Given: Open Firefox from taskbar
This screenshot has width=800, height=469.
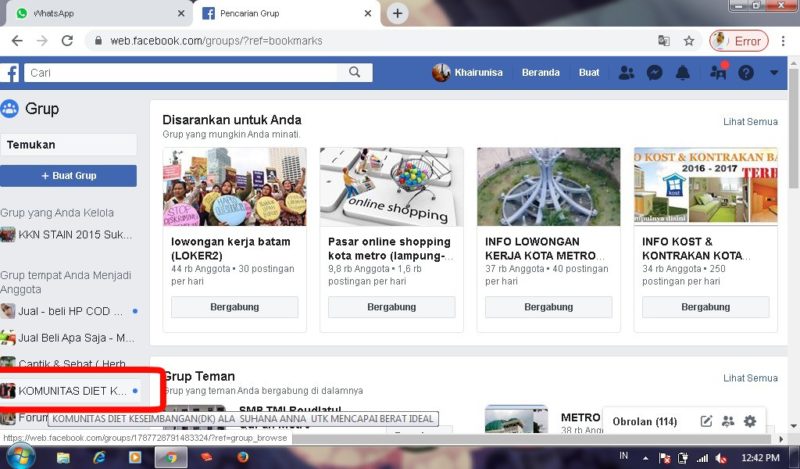Looking at the screenshot, I should coord(243,457).
